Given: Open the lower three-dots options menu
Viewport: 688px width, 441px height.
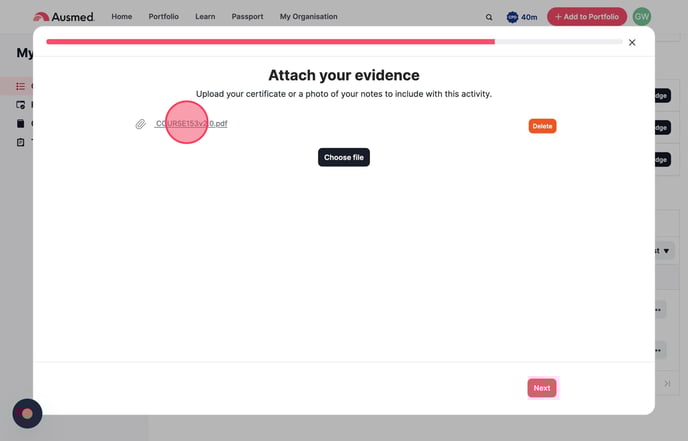Looking at the screenshot, I should tap(658, 350).
